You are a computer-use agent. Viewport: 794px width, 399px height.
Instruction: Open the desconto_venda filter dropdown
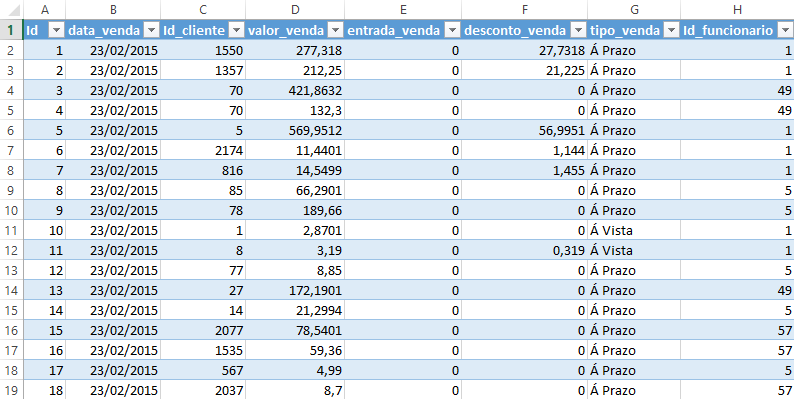click(578, 31)
